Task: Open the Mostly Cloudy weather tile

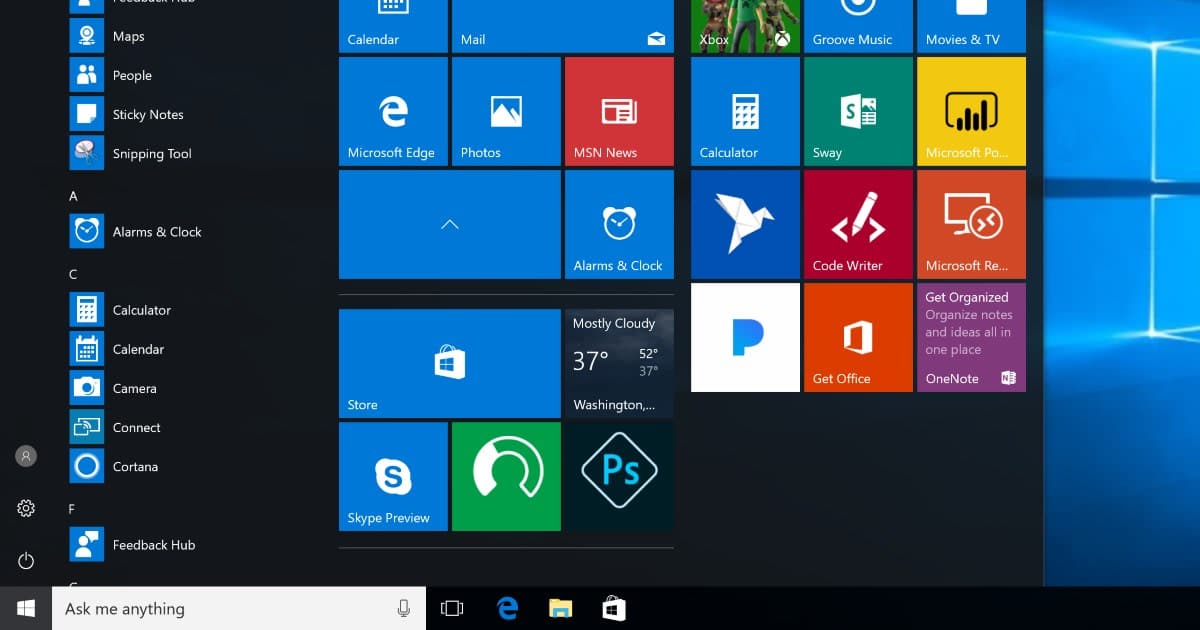Action: (x=619, y=363)
